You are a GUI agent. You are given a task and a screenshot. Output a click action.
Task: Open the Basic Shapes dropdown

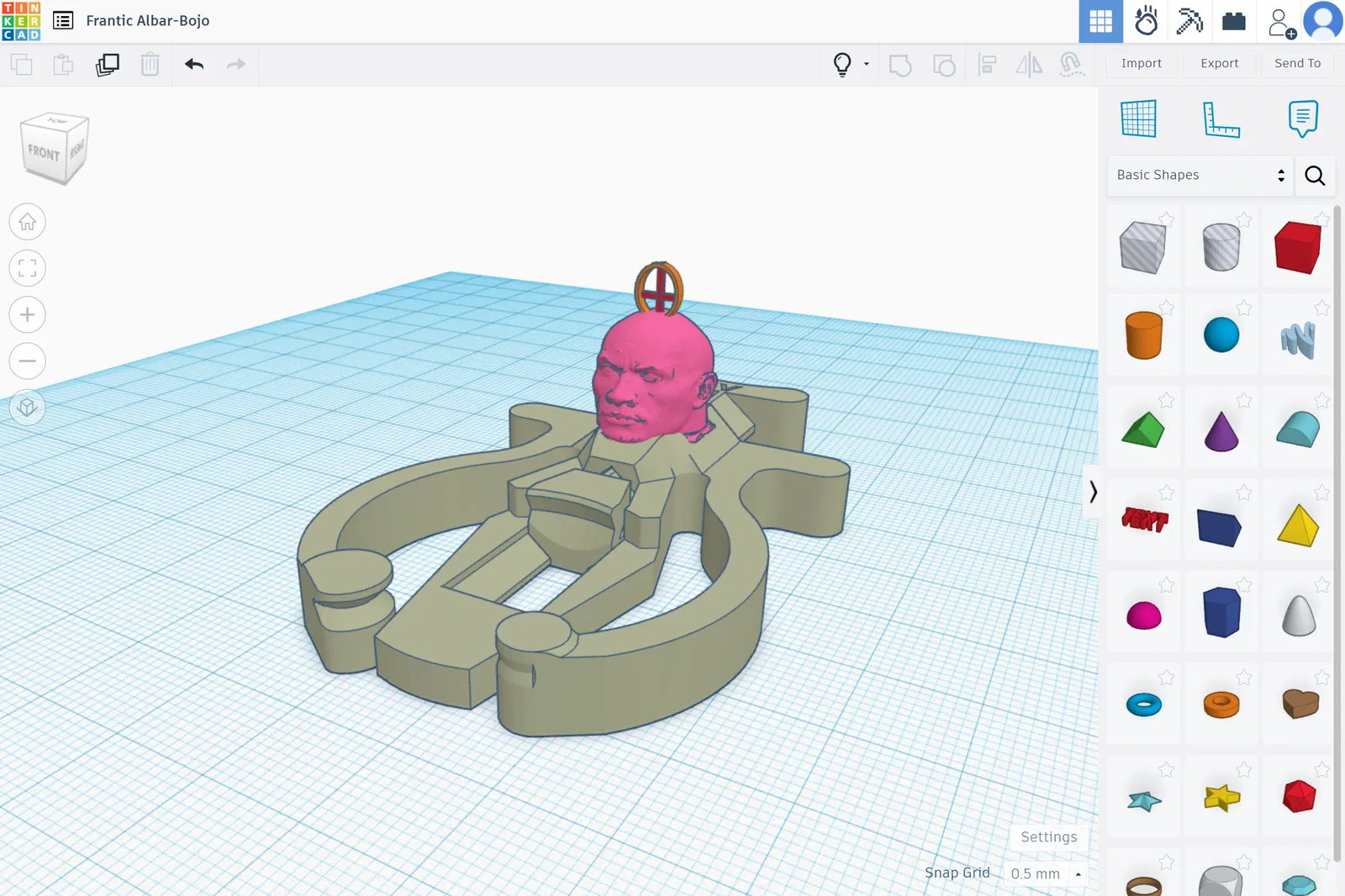1200,175
